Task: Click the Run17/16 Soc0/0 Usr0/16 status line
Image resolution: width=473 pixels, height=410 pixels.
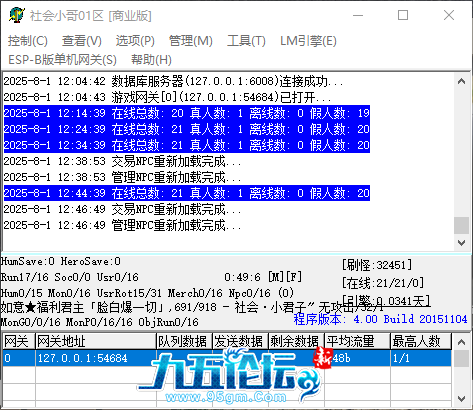Action: coord(69,277)
